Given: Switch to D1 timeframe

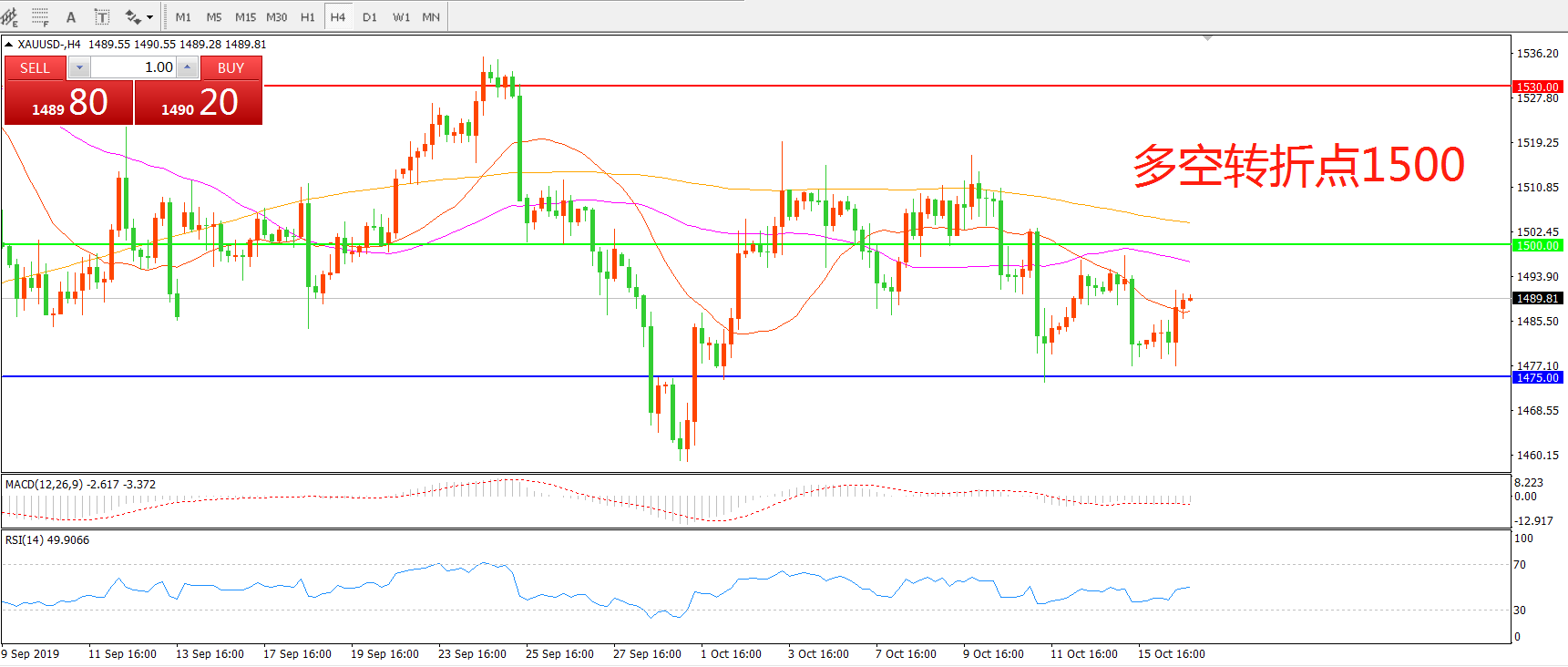Looking at the screenshot, I should pos(369,17).
